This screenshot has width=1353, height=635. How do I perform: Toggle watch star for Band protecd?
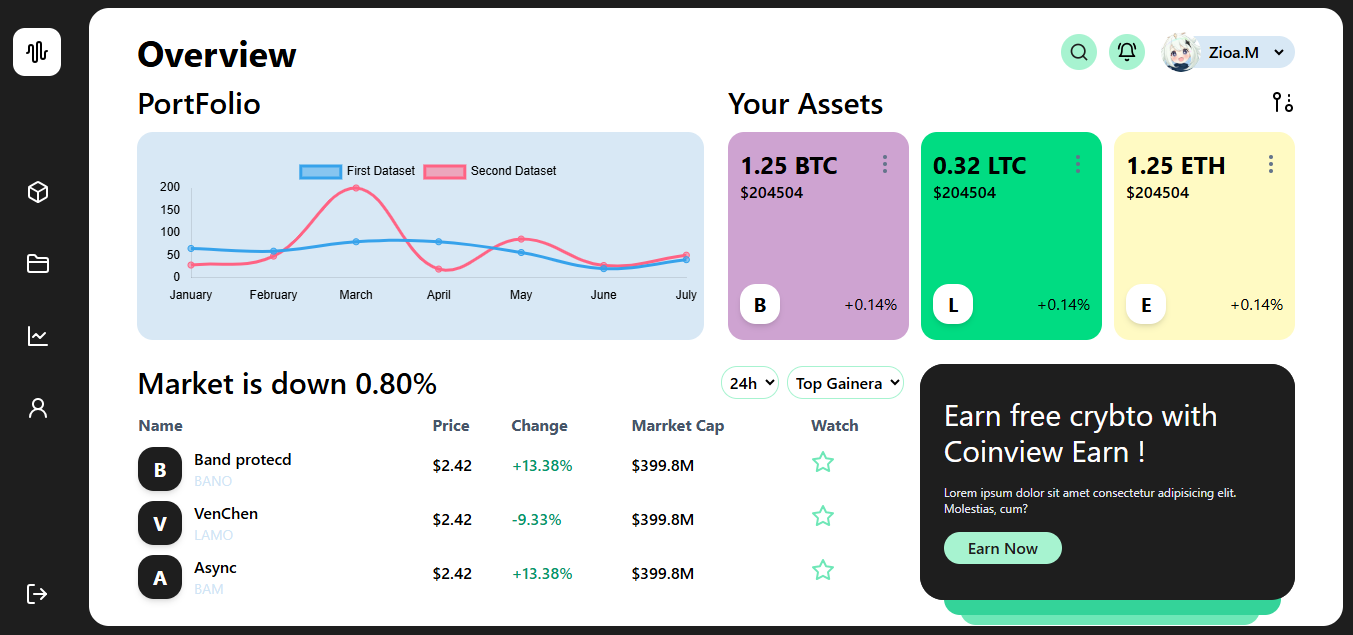coord(823,462)
